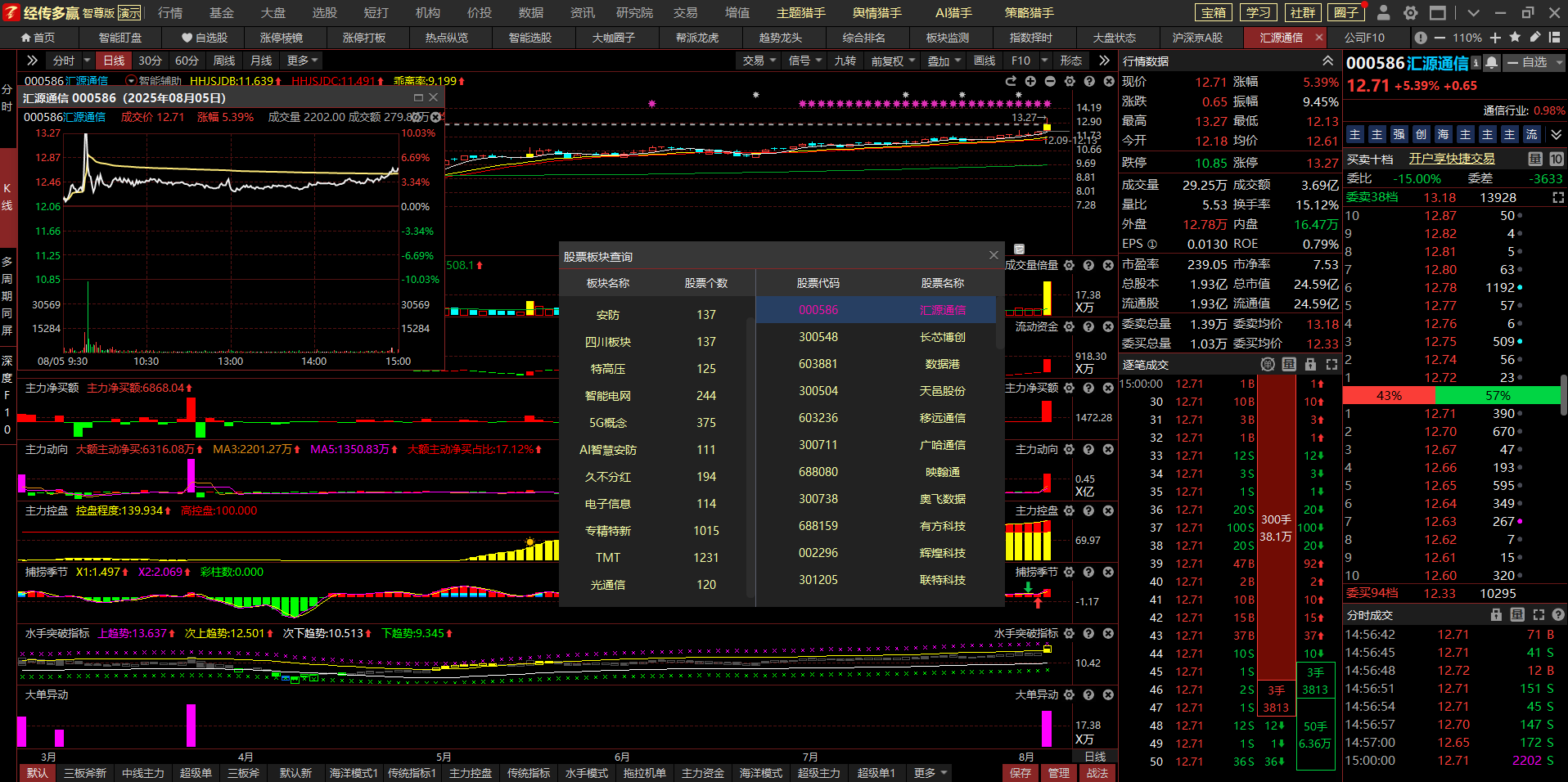Switch to the 公司F10 tab
This screenshot has height=782, width=1568.
click(x=1364, y=38)
